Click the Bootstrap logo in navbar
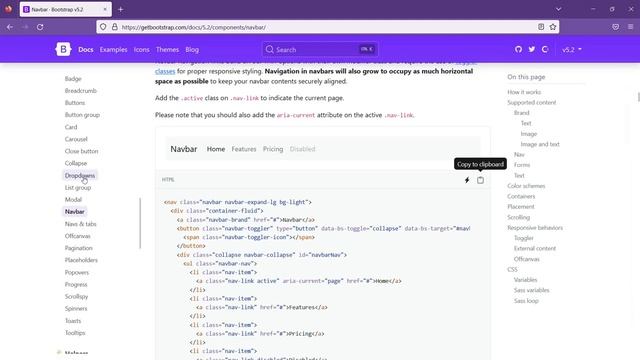The width and height of the screenshot is (640, 360). click(x=63, y=49)
